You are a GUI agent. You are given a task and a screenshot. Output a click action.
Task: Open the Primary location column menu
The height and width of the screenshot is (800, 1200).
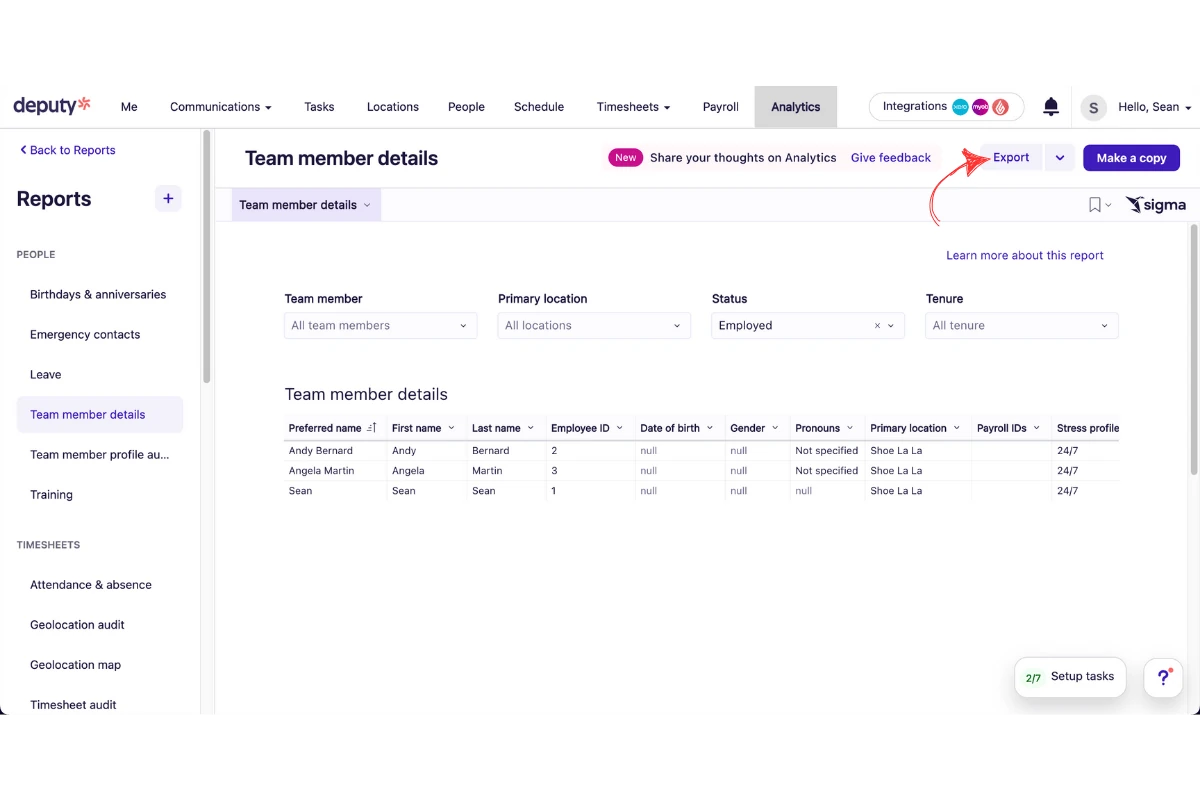[x=956, y=428]
